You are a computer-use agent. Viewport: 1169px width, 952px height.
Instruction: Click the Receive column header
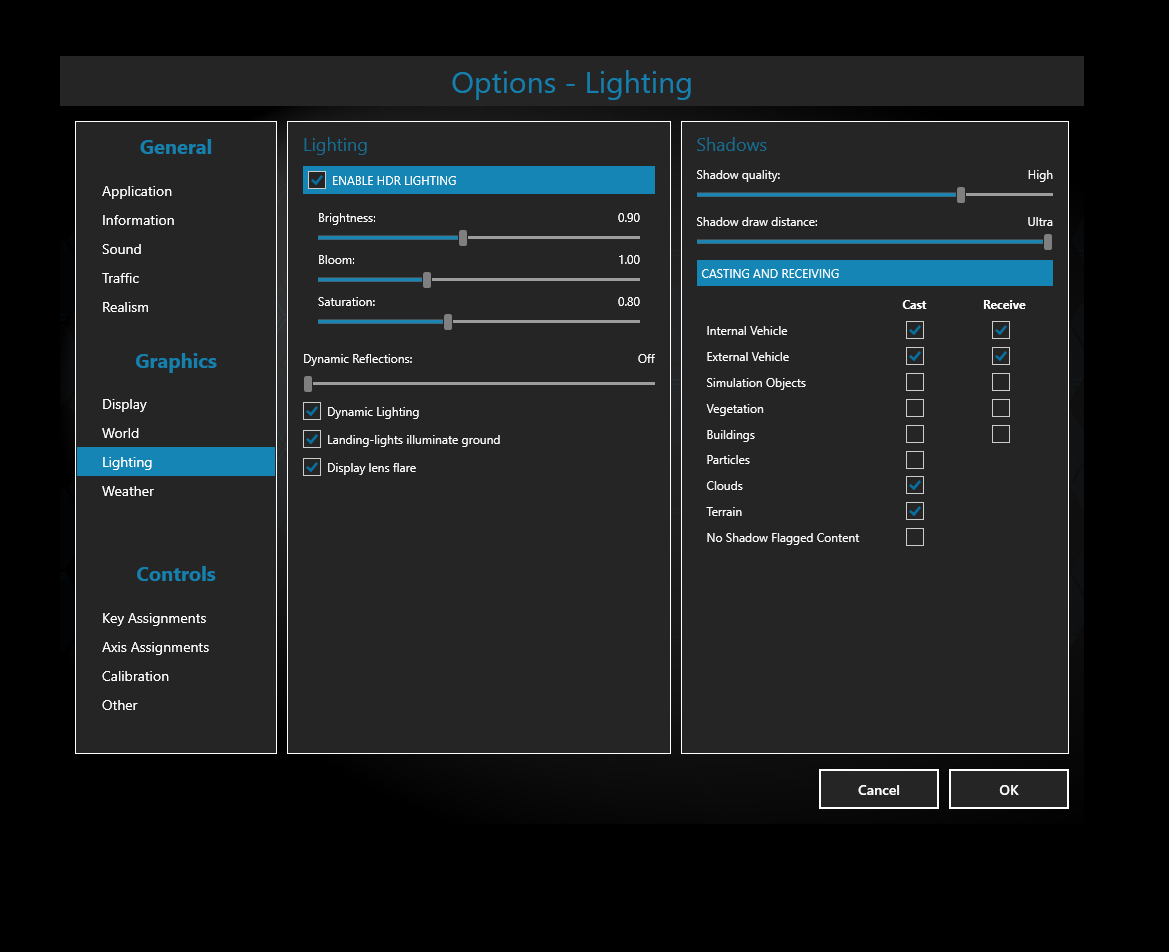[x=1003, y=305]
